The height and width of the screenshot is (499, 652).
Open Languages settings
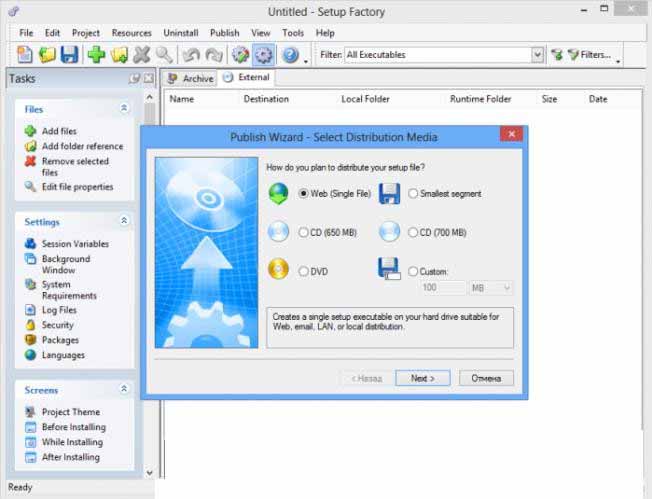63,355
